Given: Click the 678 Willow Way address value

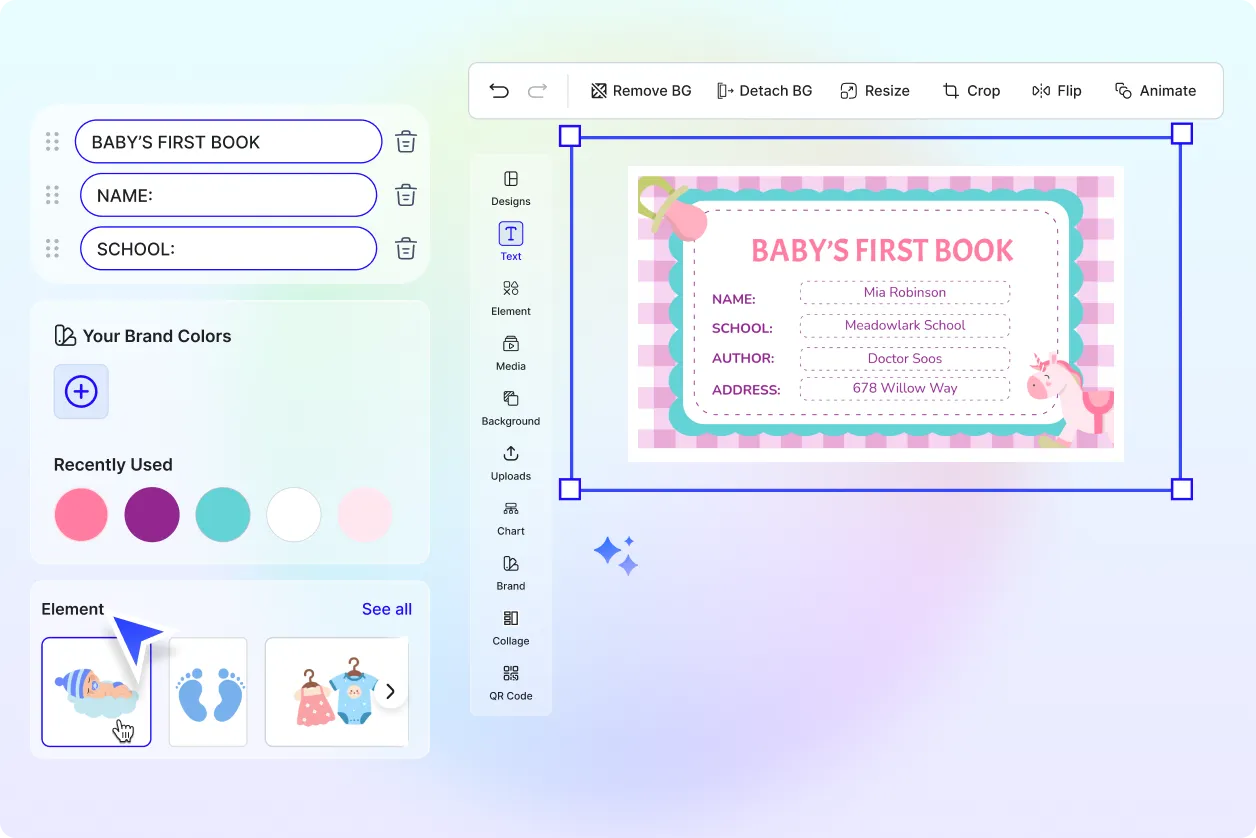Looking at the screenshot, I should 905,388.
